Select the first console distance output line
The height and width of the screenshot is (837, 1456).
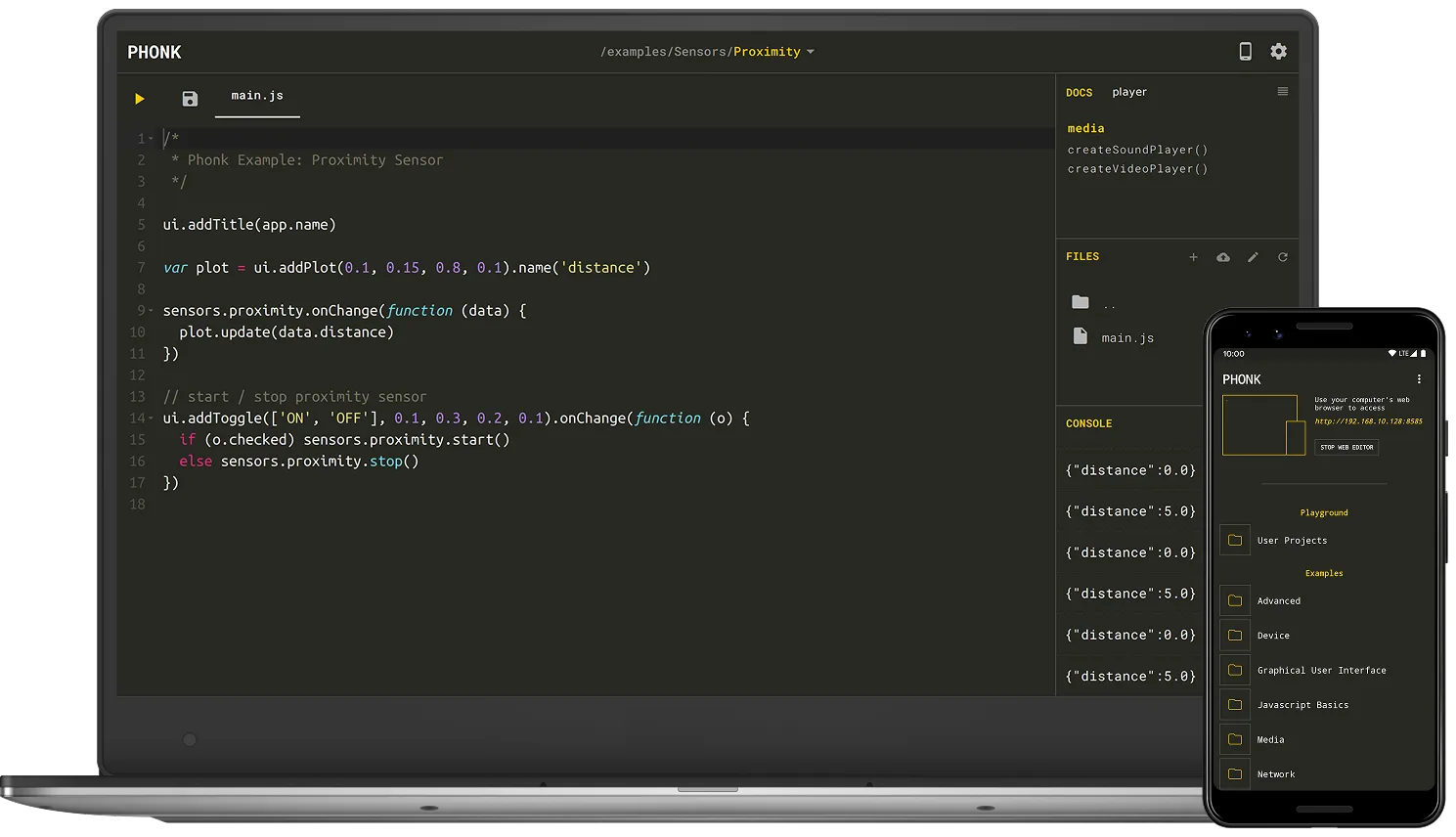(1130, 470)
